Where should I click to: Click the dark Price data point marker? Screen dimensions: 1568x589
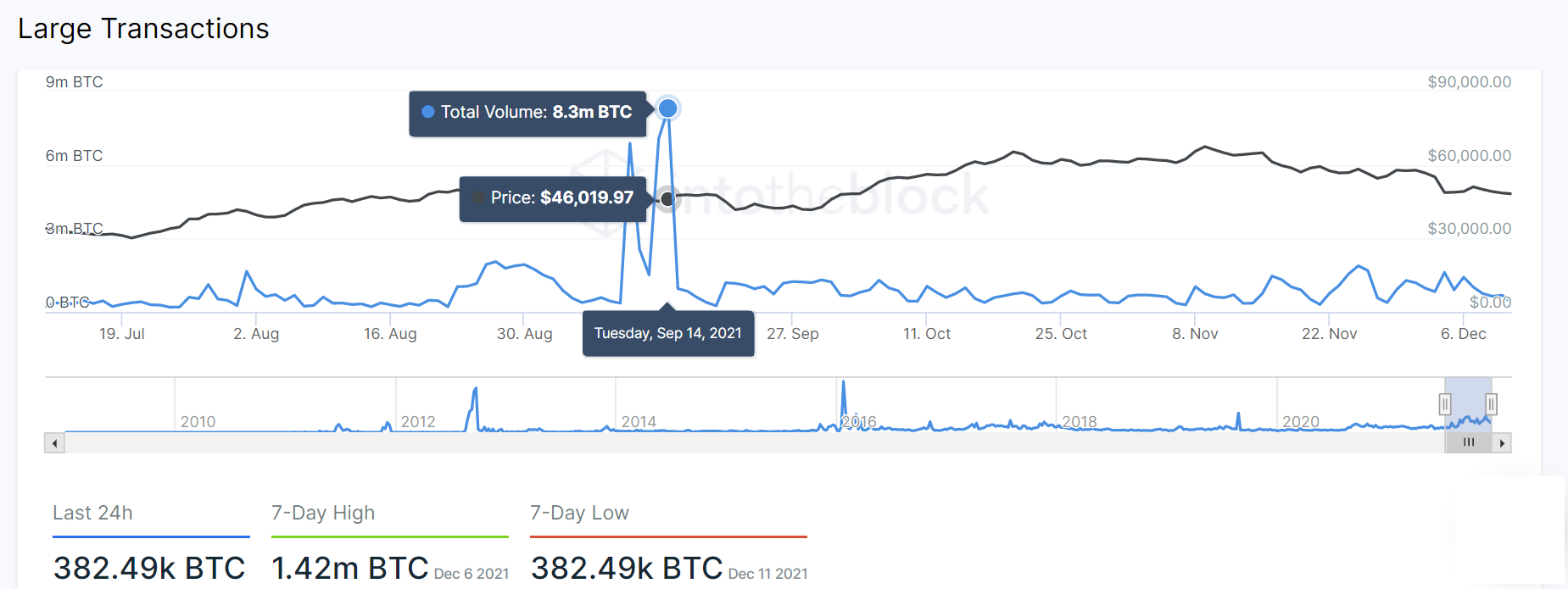[667, 199]
